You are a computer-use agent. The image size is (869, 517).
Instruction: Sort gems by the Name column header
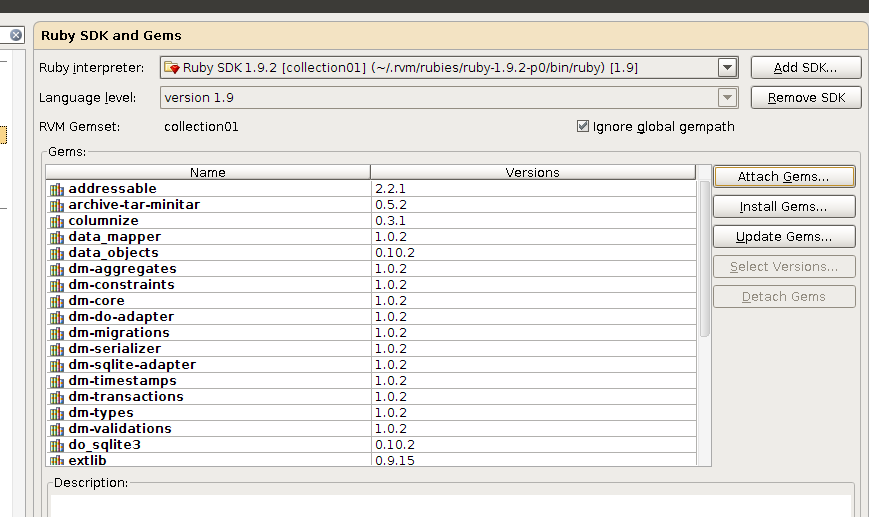[x=208, y=172]
